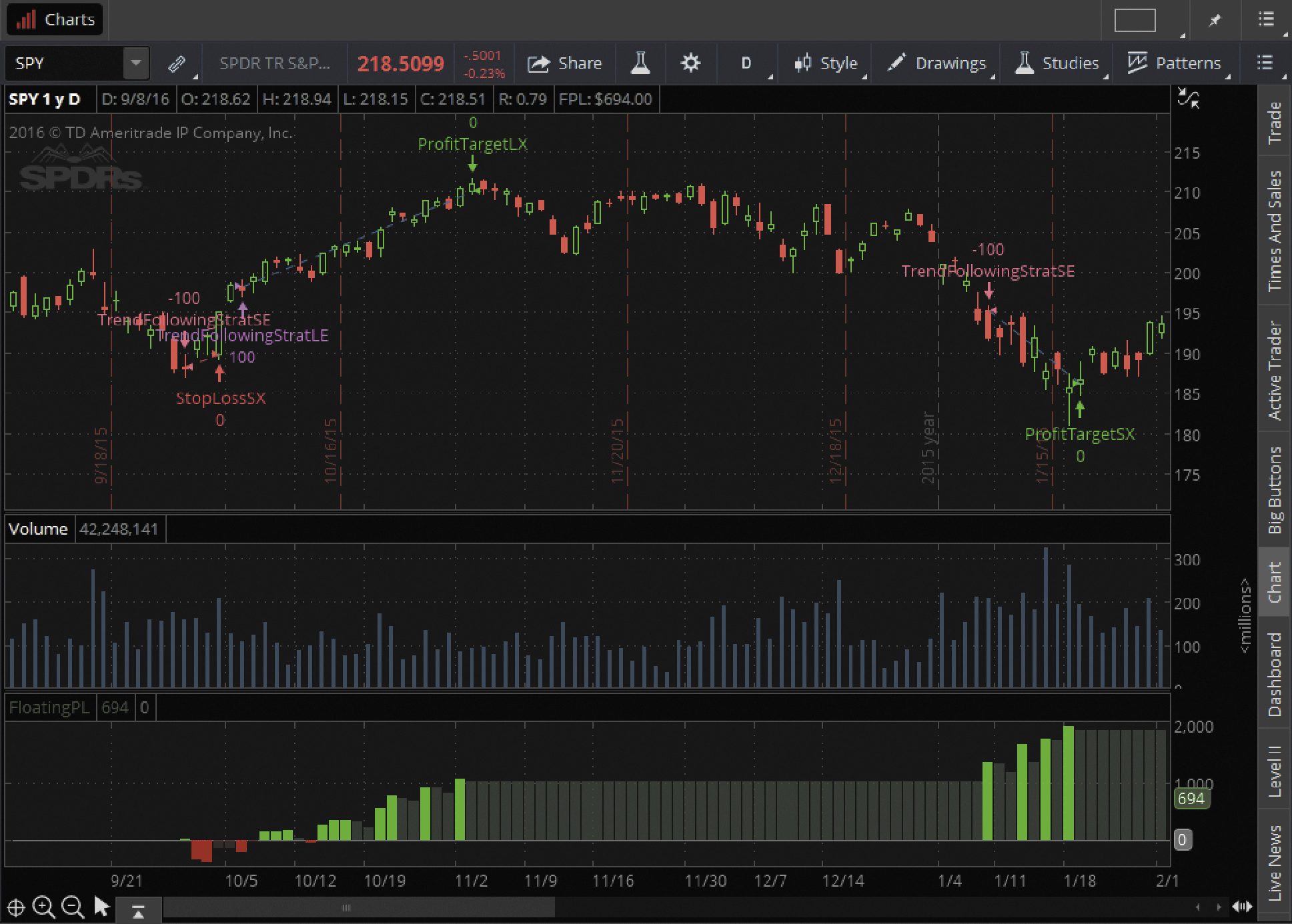Open the Level II sidebar tab
The image size is (1292, 924).
pos(1275,770)
